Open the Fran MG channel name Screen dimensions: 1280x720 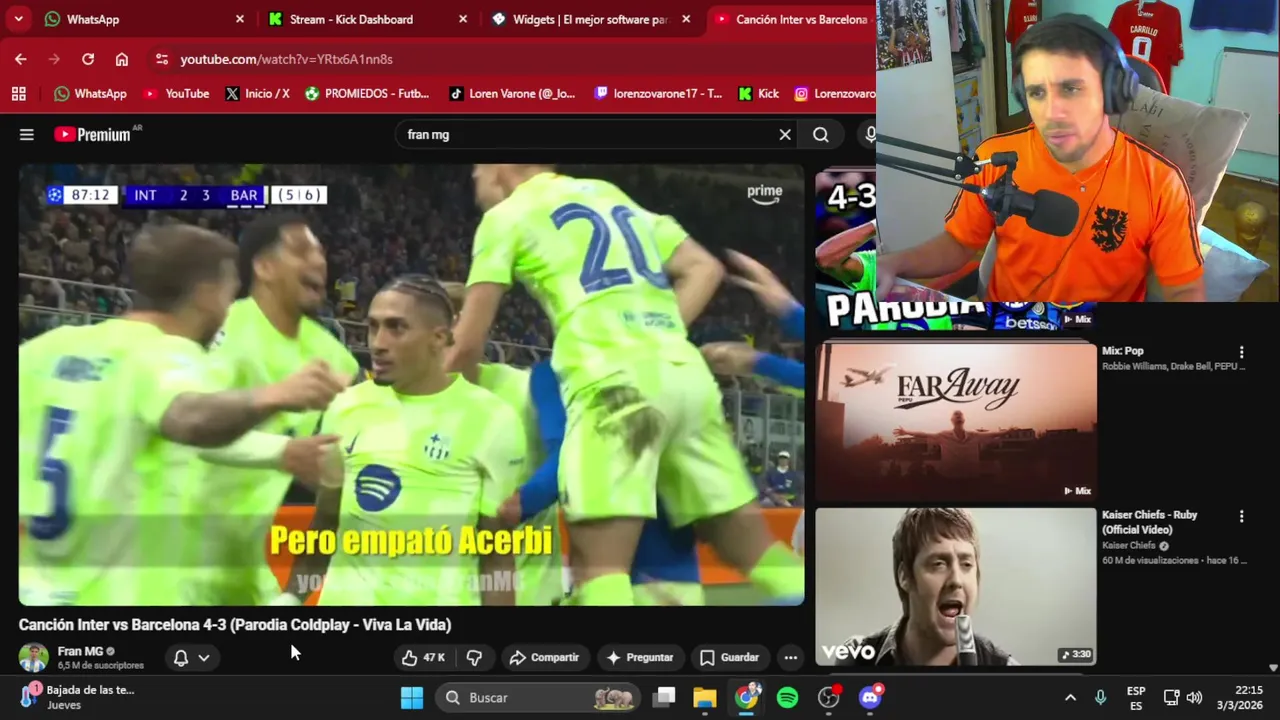coord(80,651)
